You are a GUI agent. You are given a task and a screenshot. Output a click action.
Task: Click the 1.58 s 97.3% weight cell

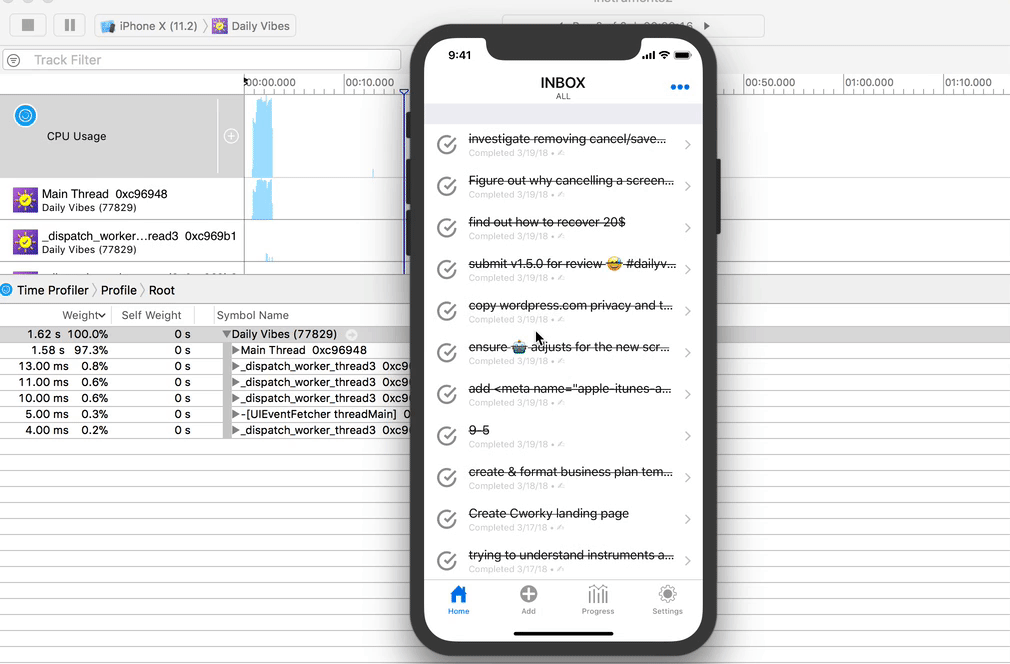pyautogui.click(x=70, y=350)
